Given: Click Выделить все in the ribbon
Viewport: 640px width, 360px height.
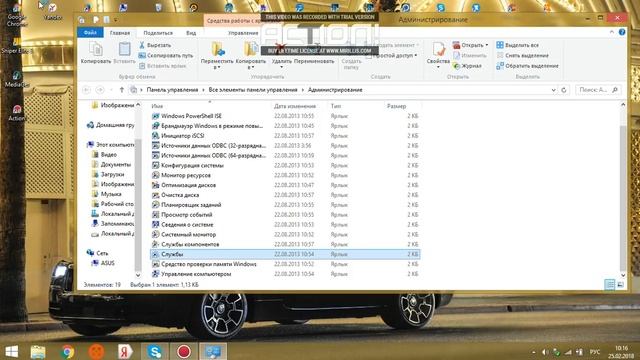Looking at the screenshot, I should point(518,45).
